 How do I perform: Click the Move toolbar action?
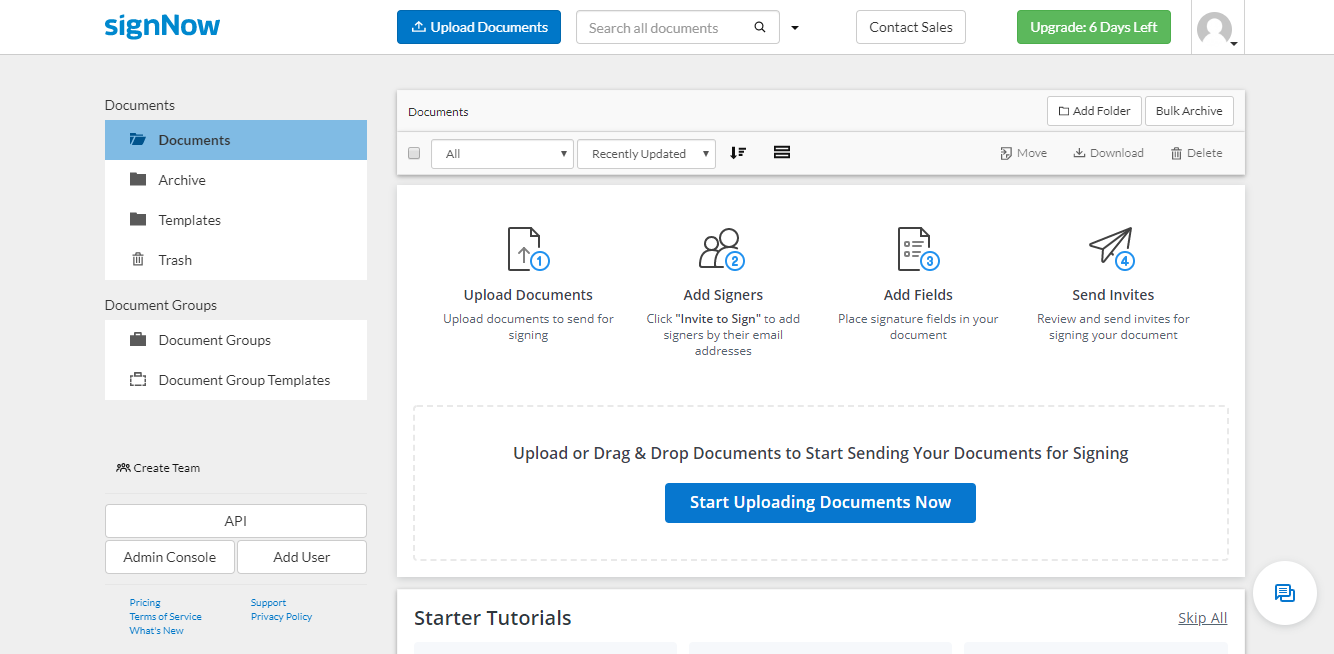(x=1023, y=153)
